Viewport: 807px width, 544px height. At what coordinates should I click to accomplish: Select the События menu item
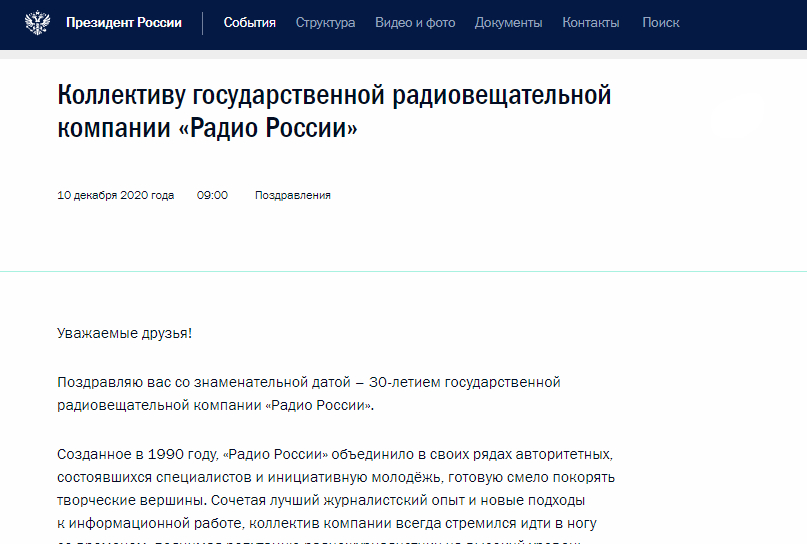[x=250, y=23]
